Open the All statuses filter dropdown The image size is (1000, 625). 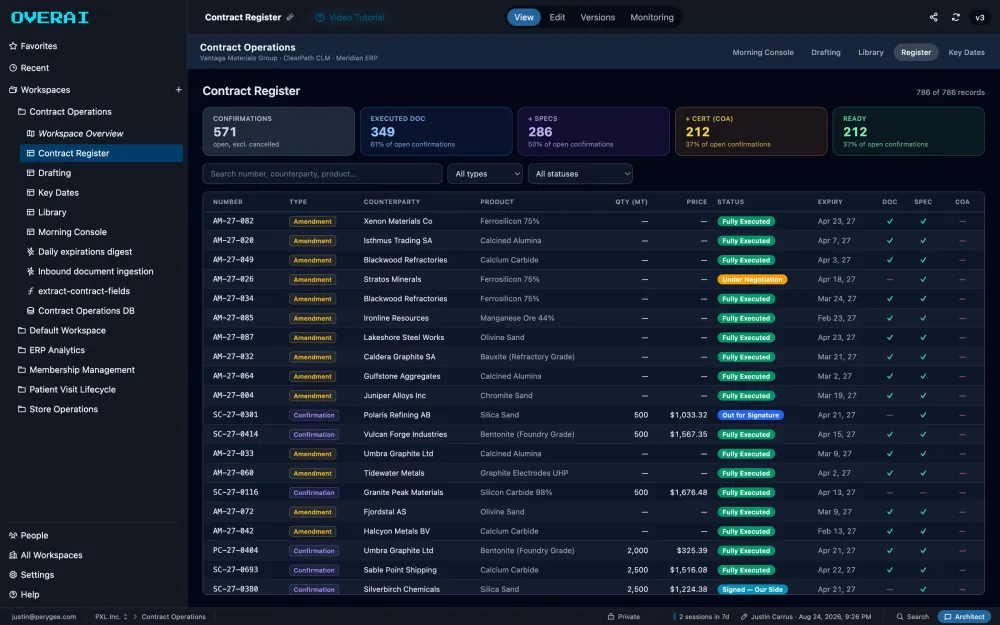tap(580, 173)
